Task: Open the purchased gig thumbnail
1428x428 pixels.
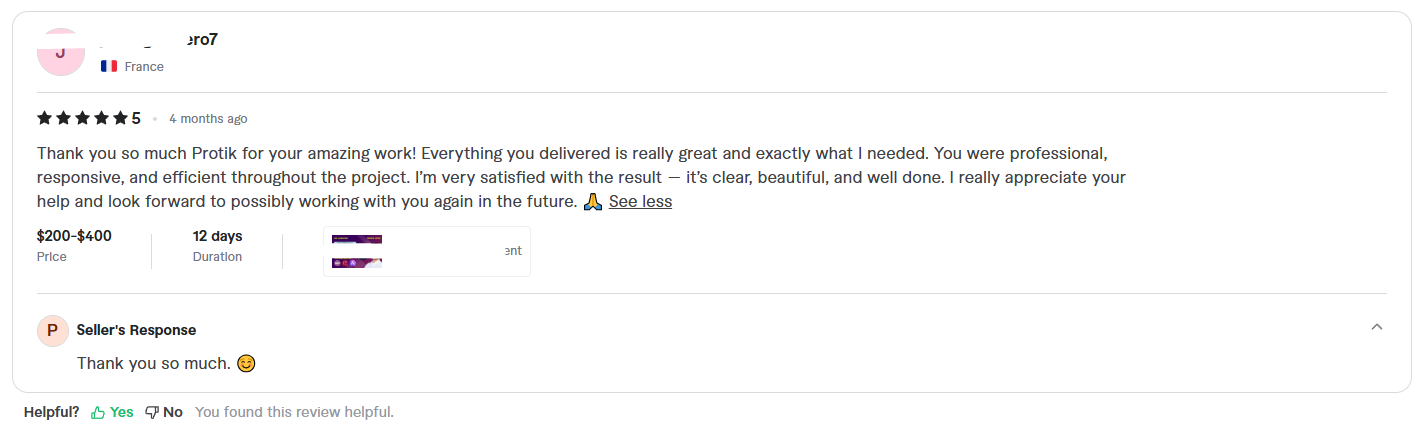Action: coord(358,251)
